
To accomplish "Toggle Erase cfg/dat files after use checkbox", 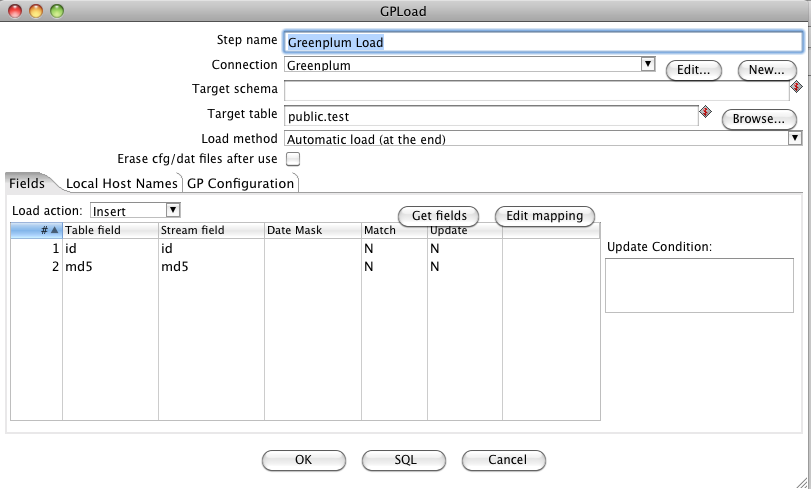I will pos(293,159).
